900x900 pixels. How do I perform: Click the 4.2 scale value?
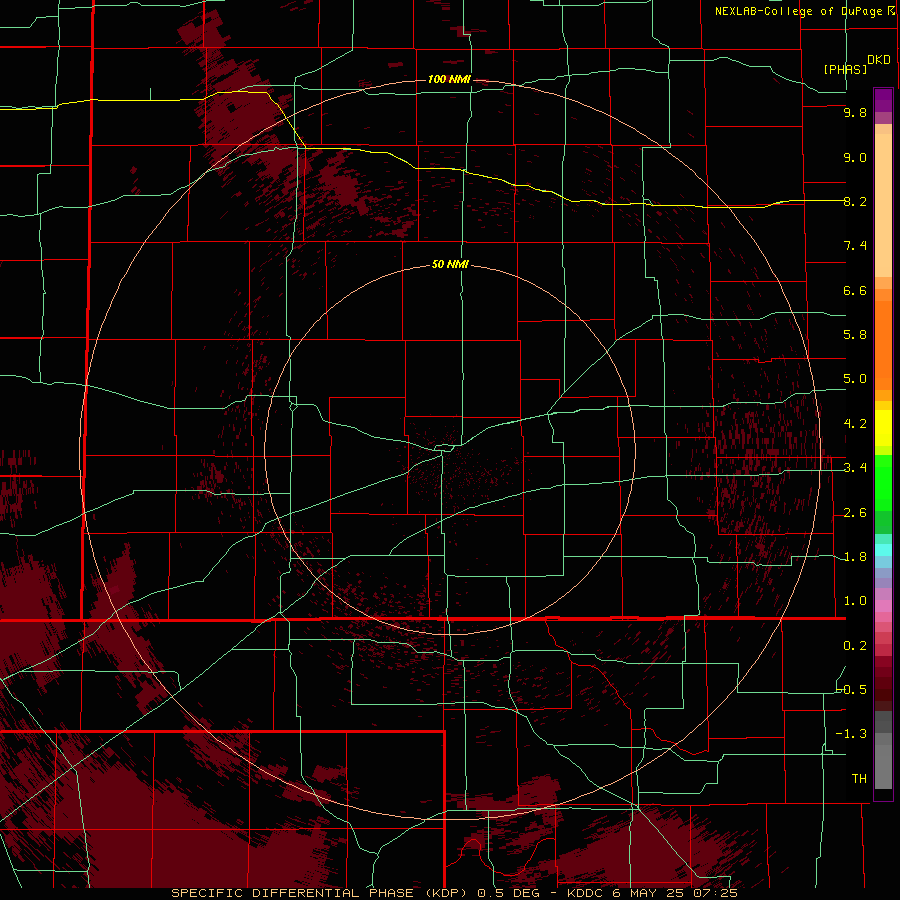click(x=855, y=424)
